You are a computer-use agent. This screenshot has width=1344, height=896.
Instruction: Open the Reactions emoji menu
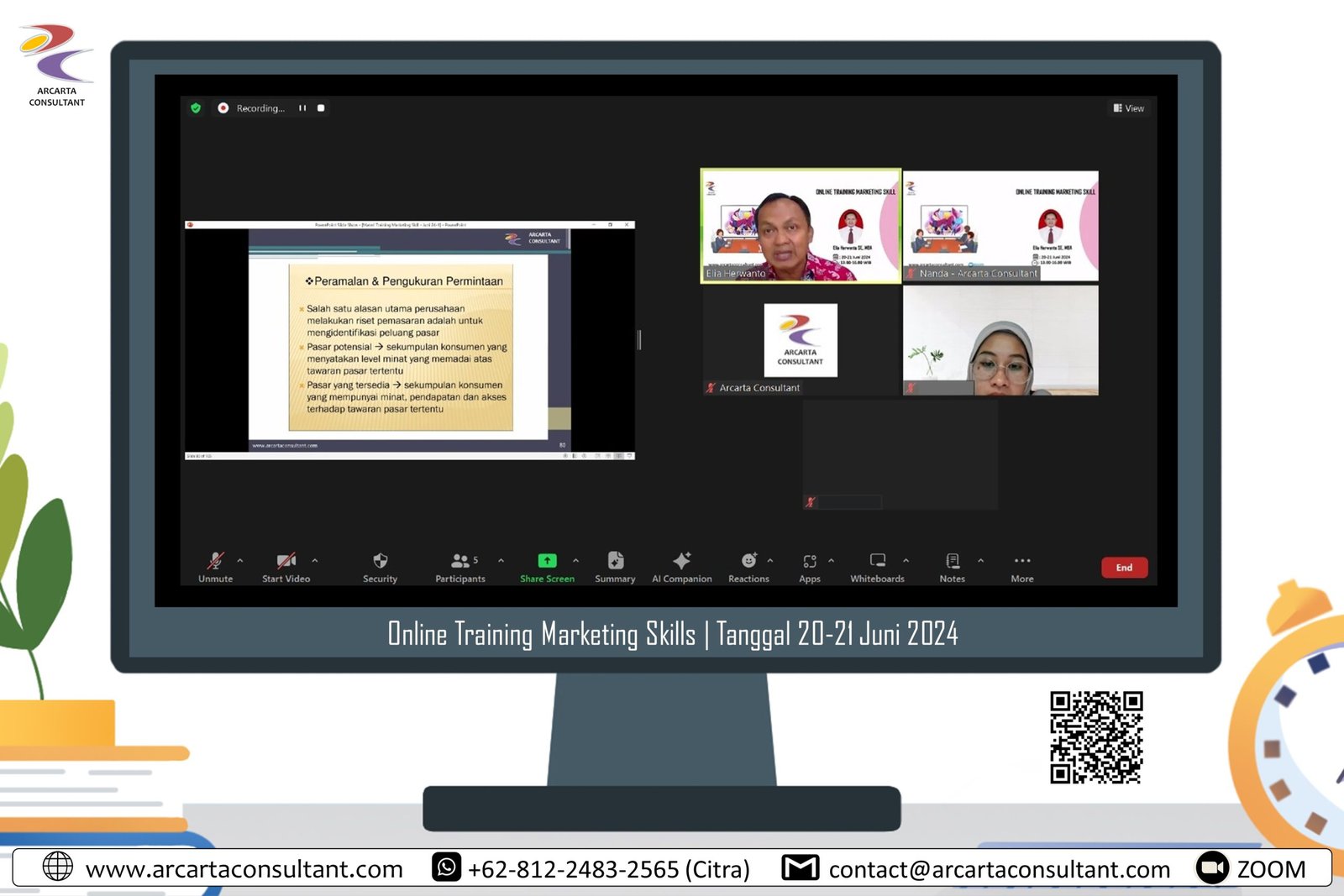click(x=748, y=562)
